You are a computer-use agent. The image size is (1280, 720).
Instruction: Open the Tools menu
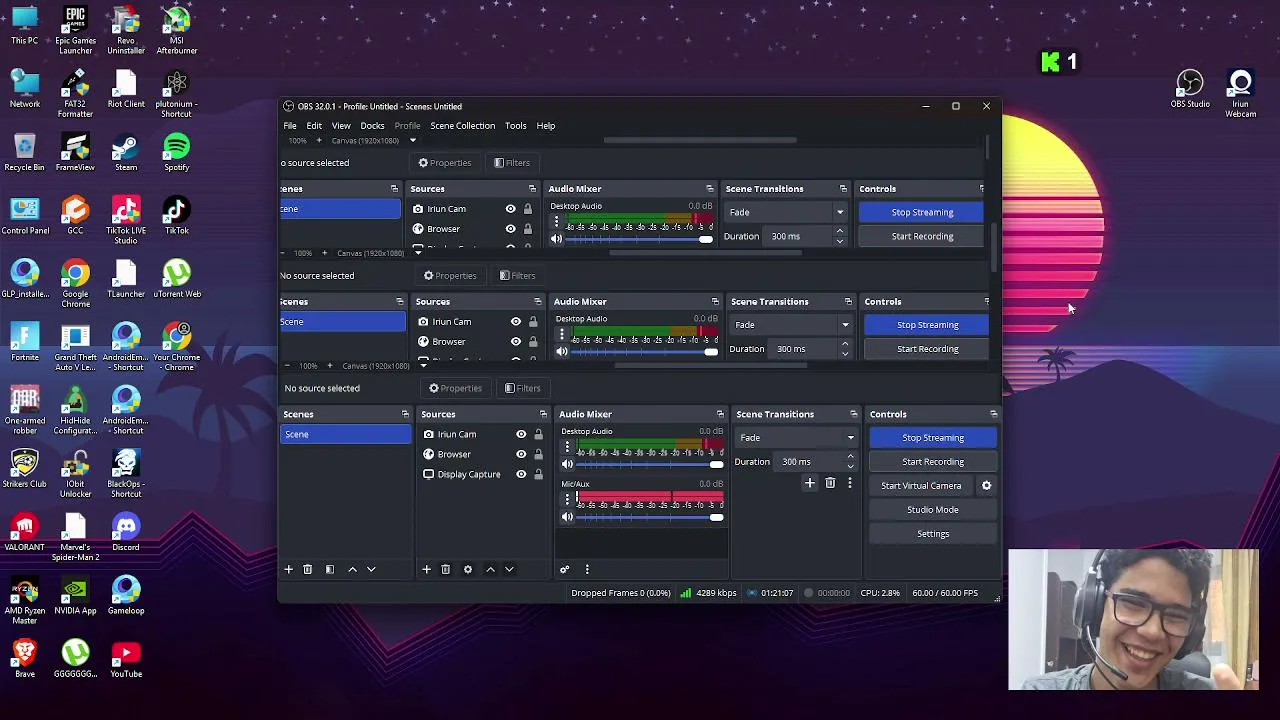tap(515, 126)
